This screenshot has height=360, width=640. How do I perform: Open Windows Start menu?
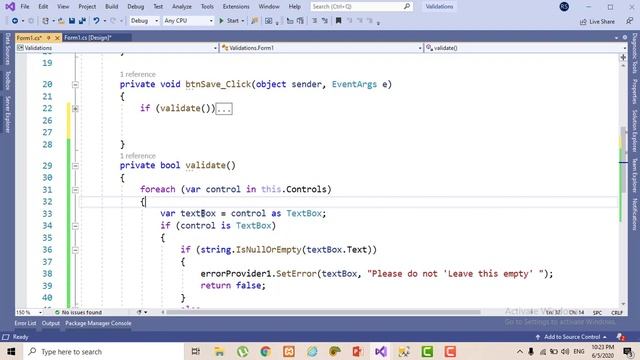11,351
